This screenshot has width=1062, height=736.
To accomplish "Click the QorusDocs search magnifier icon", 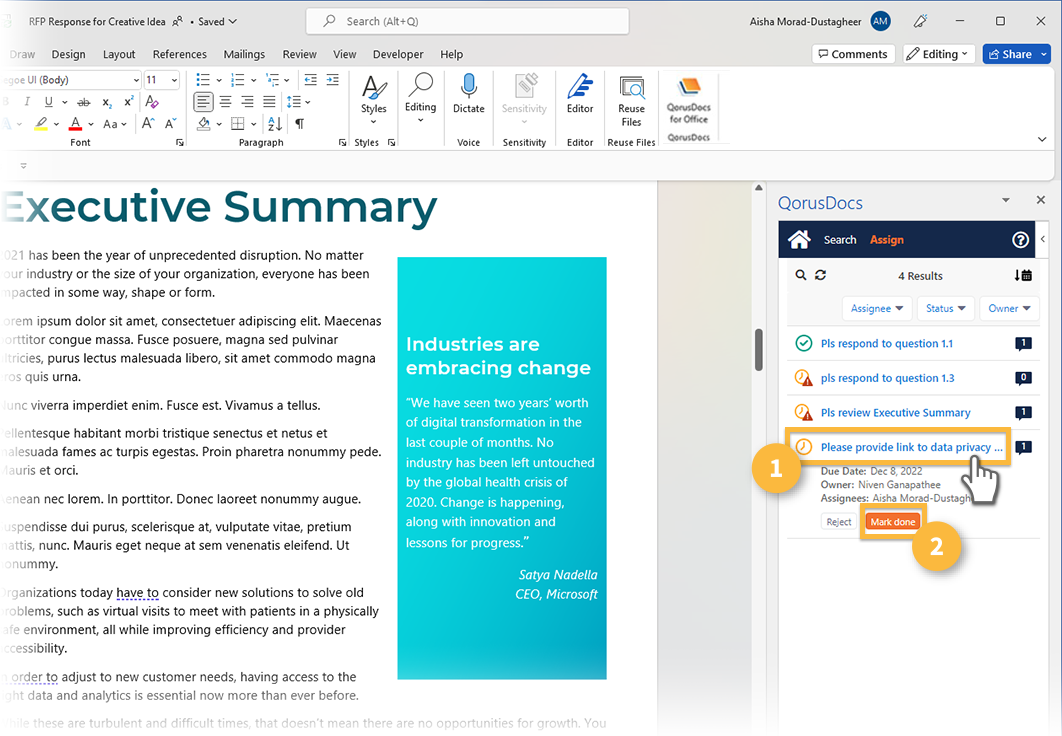I will [801, 275].
